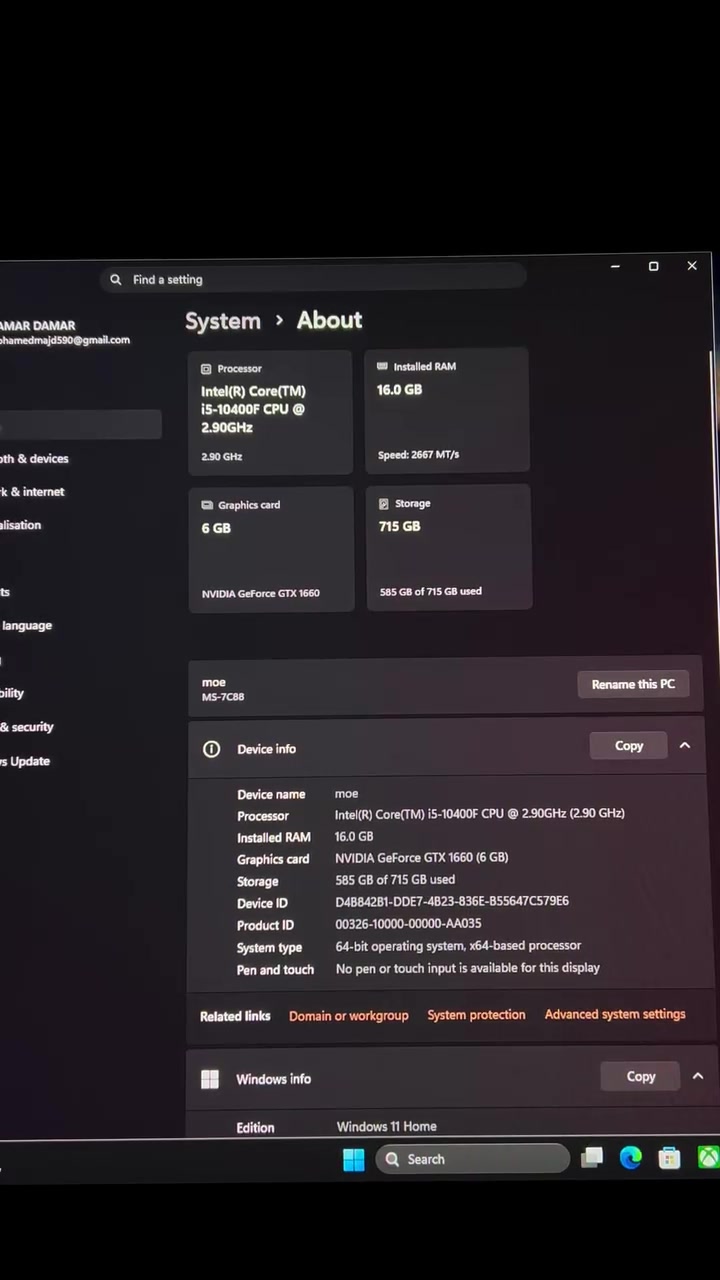Minimize the Settings window
The image size is (720, 1280).
click(x=615, y=266)
